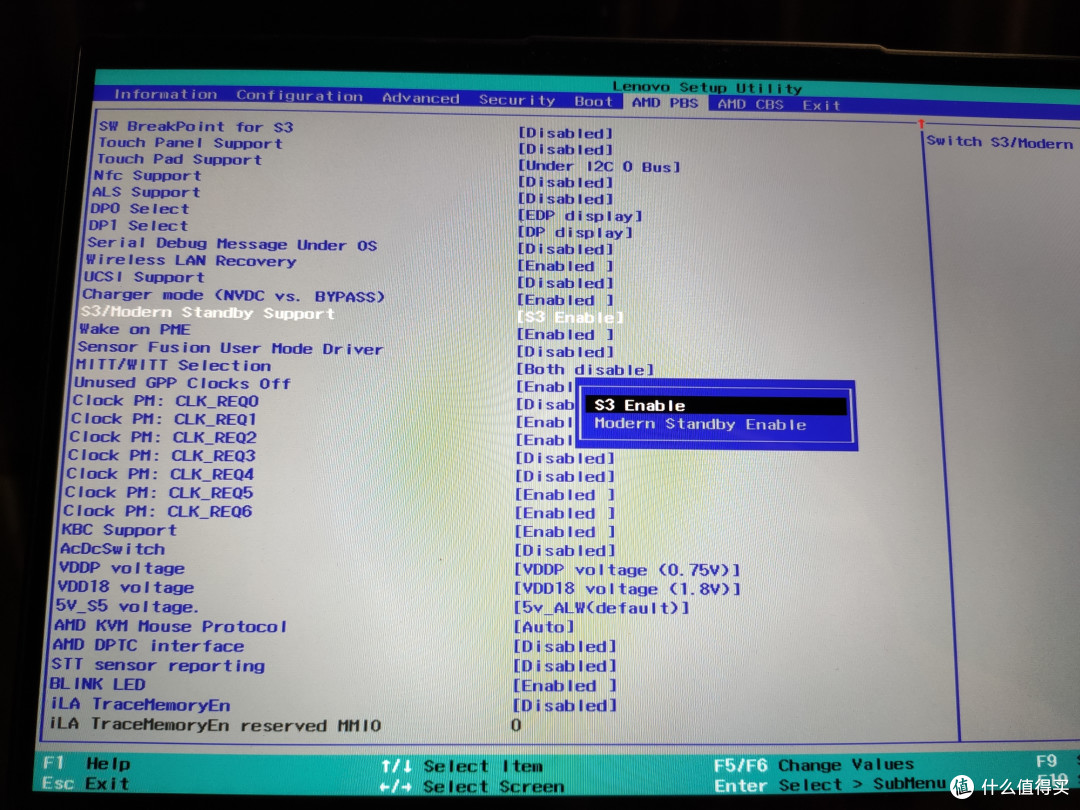1080x810 pixels.
Task: Toggle Clock PM: CLK_REQ5 Enabled value
Action: click(x=565, y=495)
